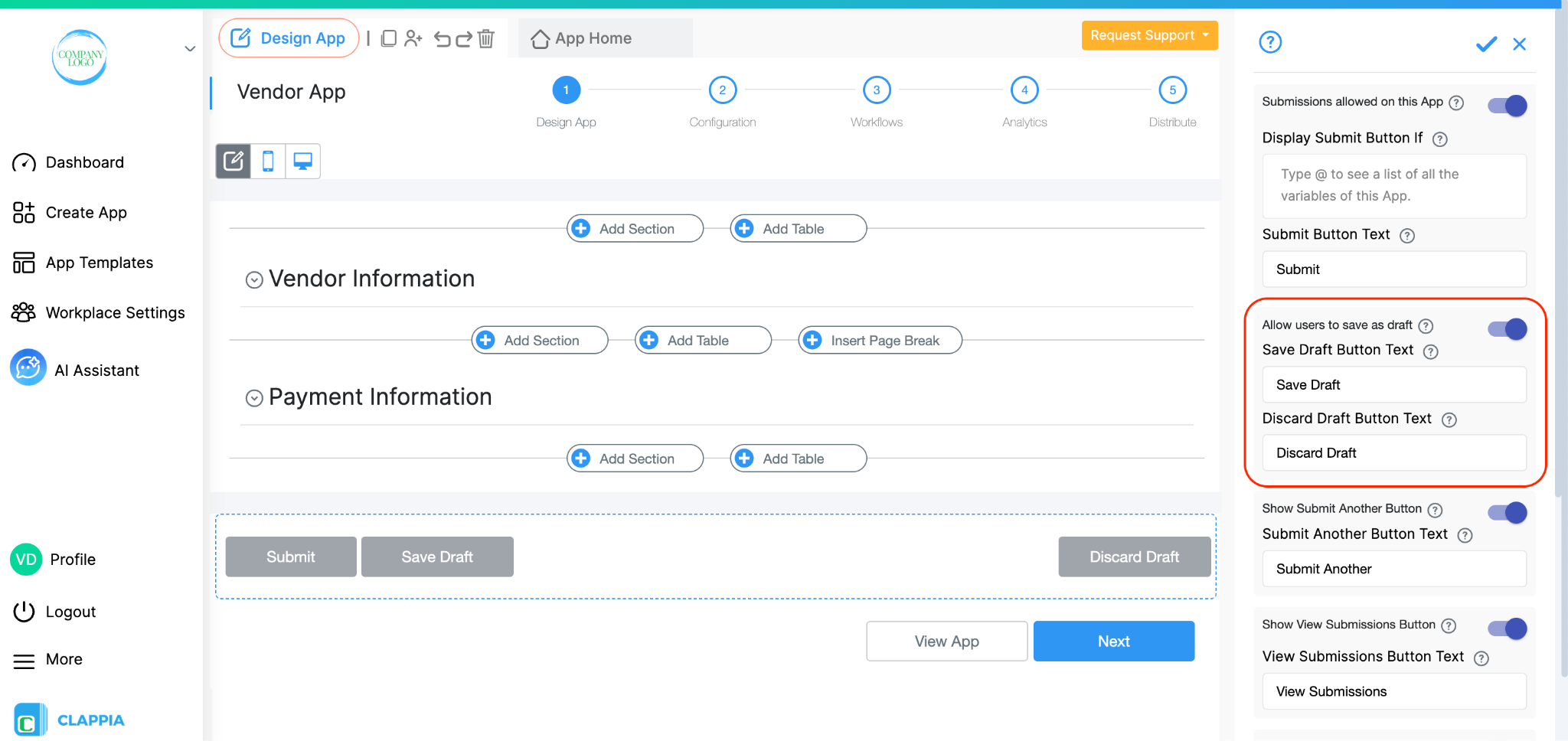The width and height of the screenshot is (1568, 741).
Task: Turn off Allow users to save as draft
Action: [x=1506, y=328]
